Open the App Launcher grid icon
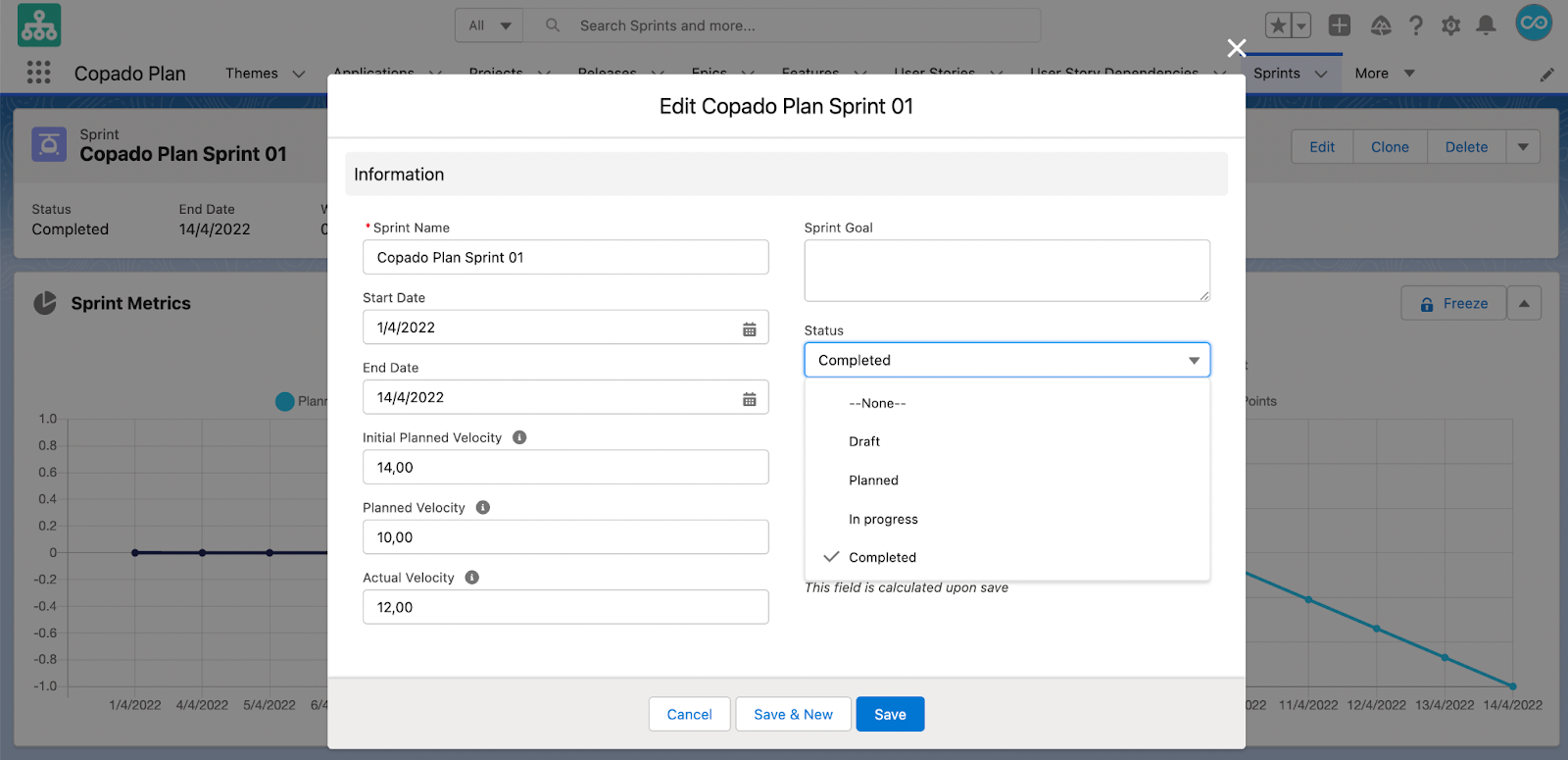Image resolution: width=1568 pixels, height=760 pixels. [39, 73]
